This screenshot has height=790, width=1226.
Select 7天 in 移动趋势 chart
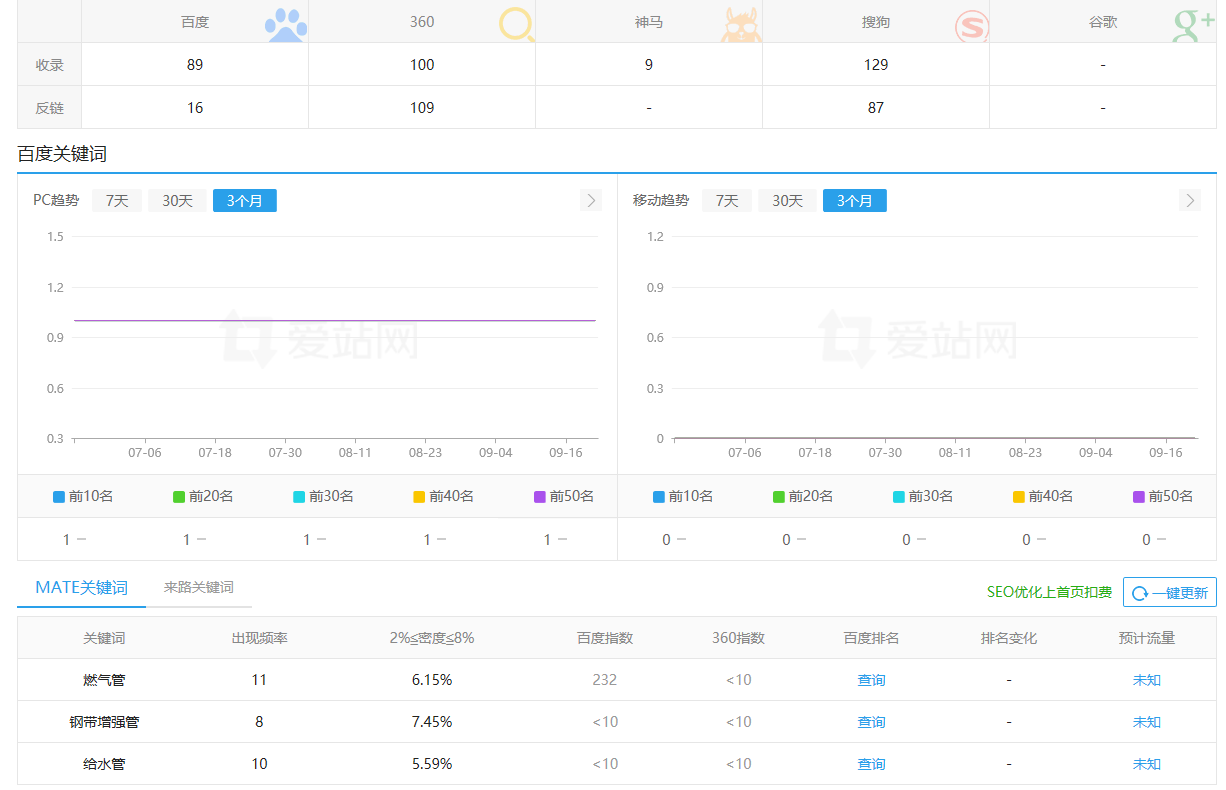pos(727,200)
